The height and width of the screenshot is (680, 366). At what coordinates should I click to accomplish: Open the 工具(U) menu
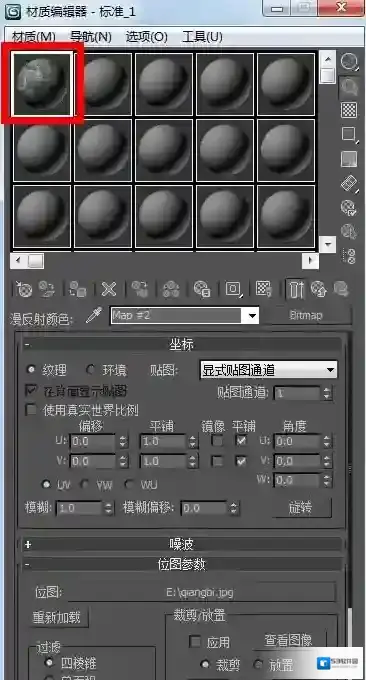203,37
